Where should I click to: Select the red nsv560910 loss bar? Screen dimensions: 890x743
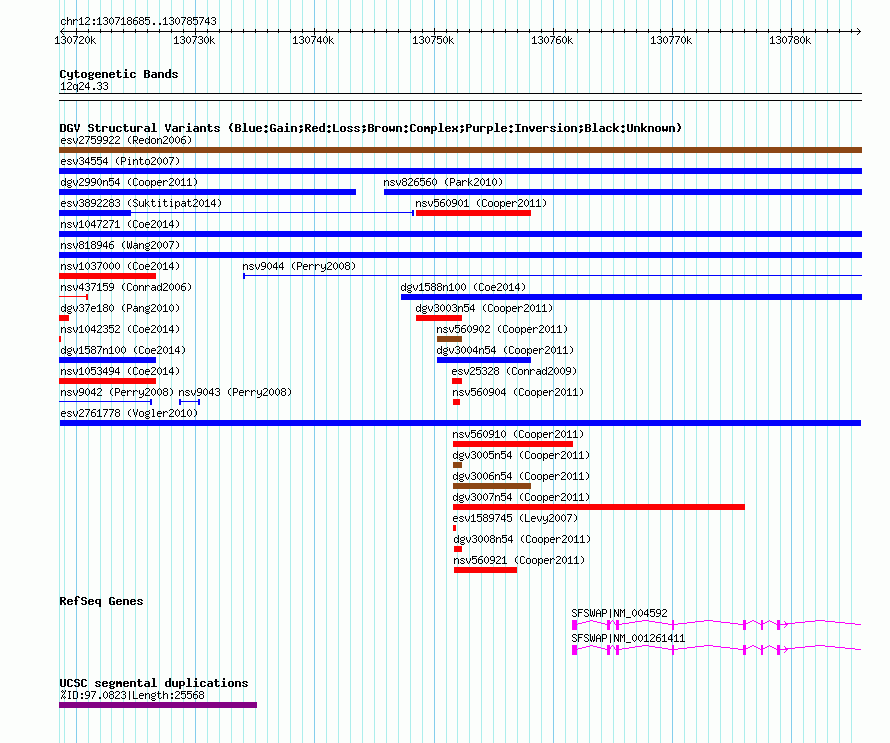tap(513, 444)
